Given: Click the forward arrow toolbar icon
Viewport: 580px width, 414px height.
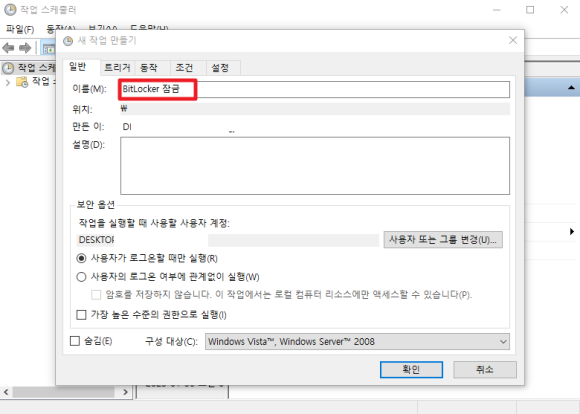Looking at the screenshot, I should [25, 48].
